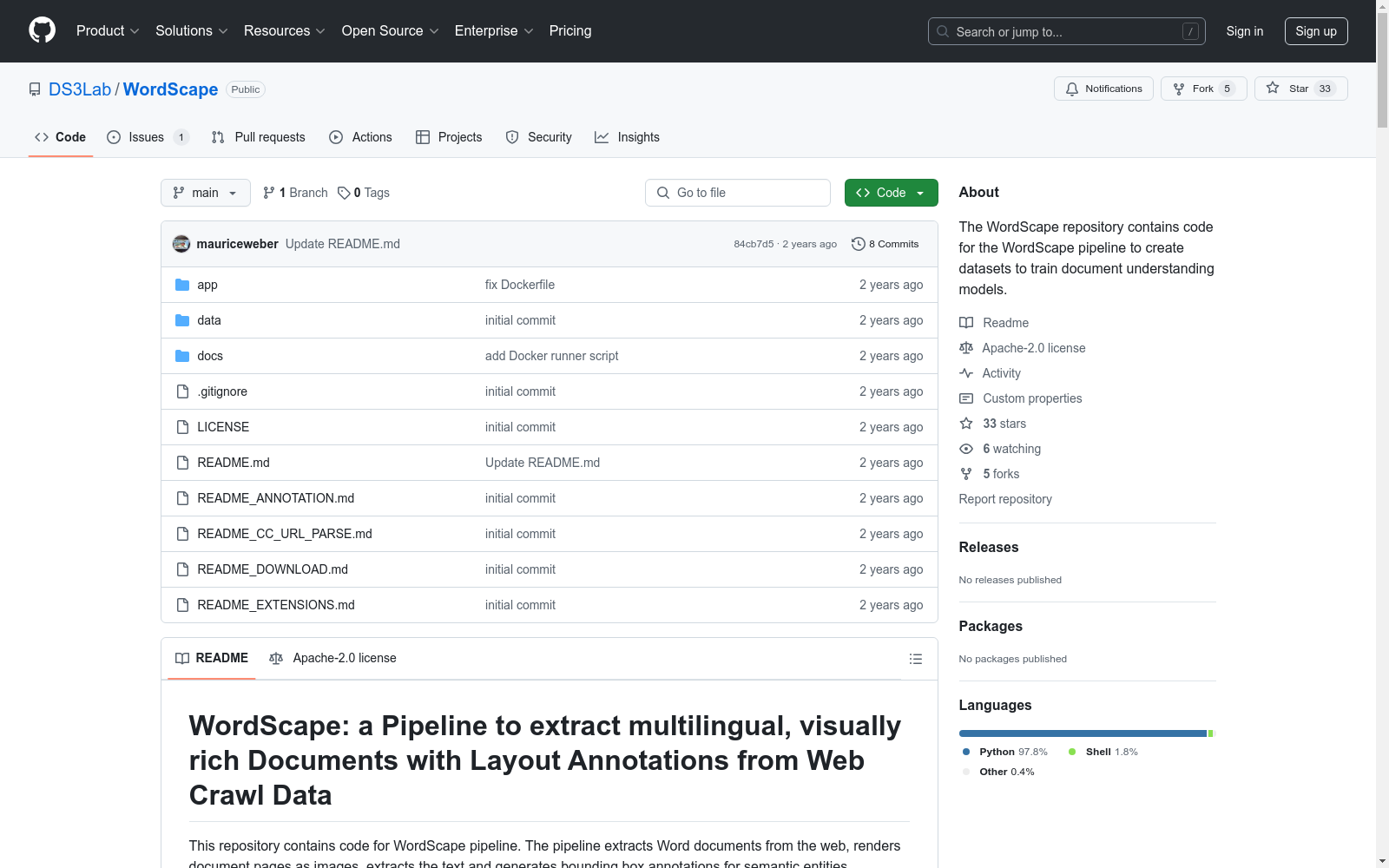This screenshot has width=1389, height=868.
Task: Click the pulse icon next to Activity
Action: point(966,373)
